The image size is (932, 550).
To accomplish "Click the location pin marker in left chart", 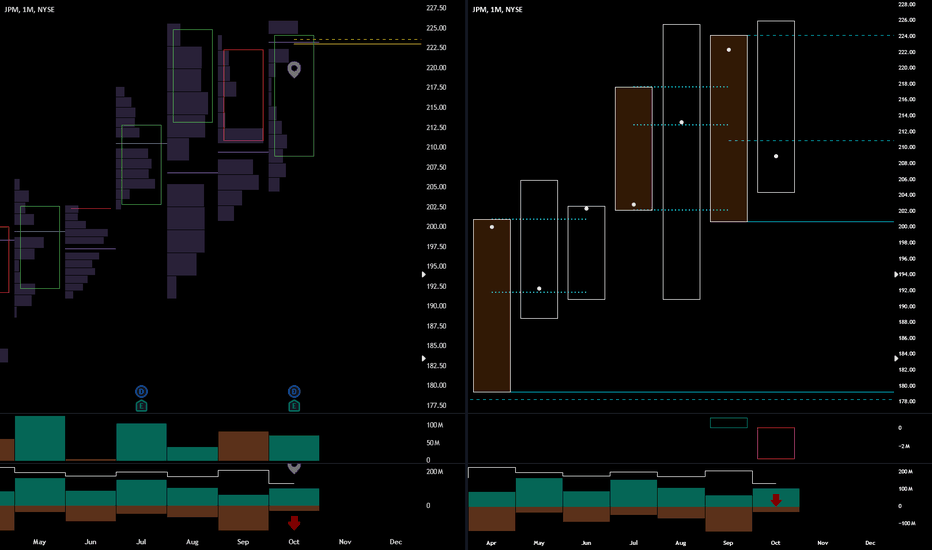I will 294,70.
